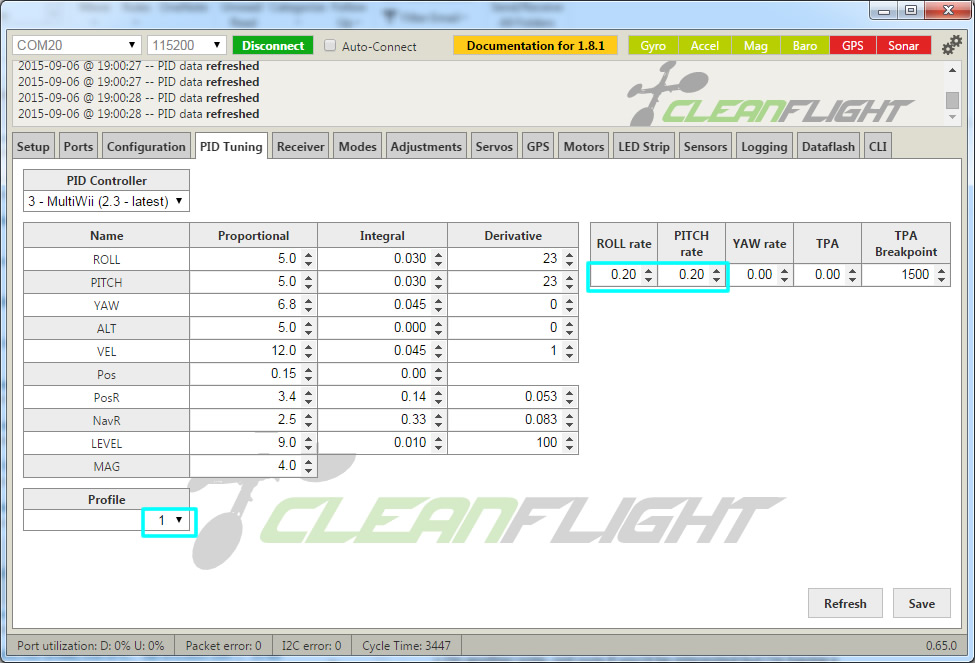Click the ROLL Integral stepper
Screen dimensions: 975x663
point(438,259)
